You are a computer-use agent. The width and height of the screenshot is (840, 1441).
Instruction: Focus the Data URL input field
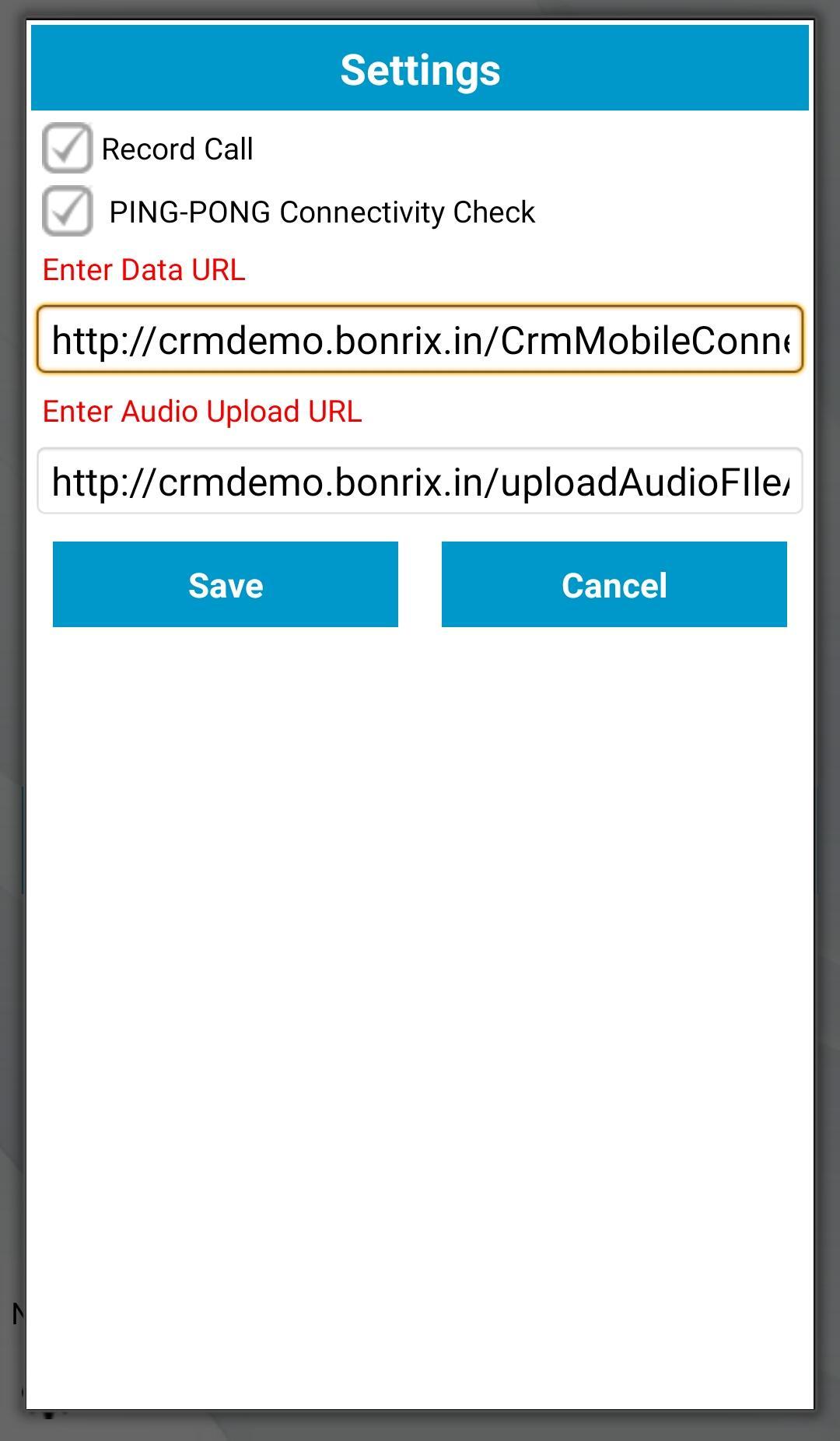(x=420, y=339)
